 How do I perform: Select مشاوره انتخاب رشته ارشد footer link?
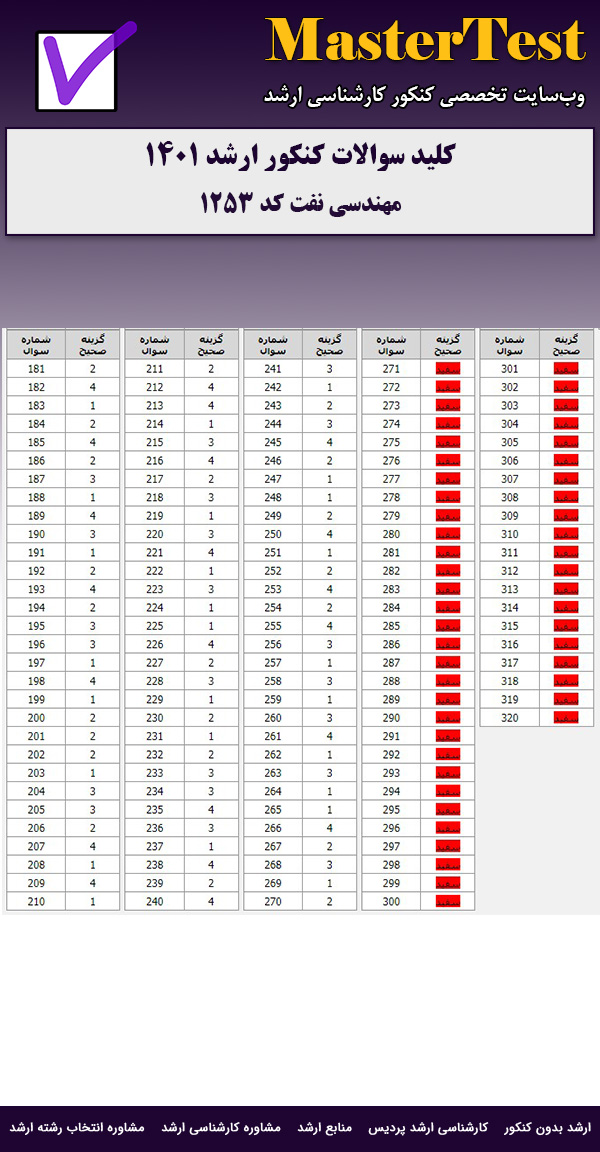[78, 1127]
